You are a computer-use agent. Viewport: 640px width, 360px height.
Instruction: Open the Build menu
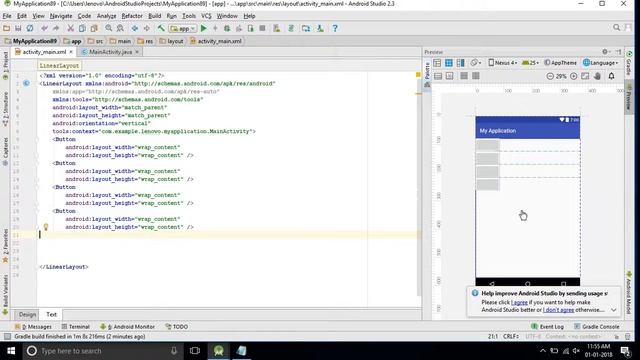(x=154, y=16)
